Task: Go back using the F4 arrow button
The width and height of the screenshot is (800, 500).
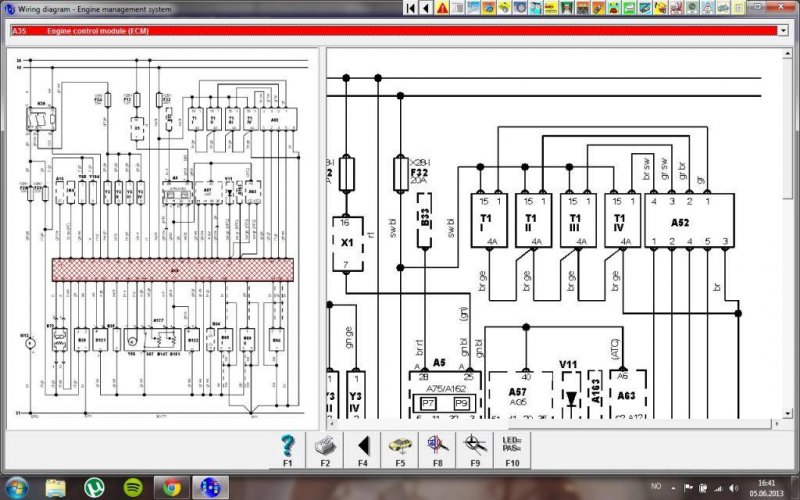Action: click(363, 445)
